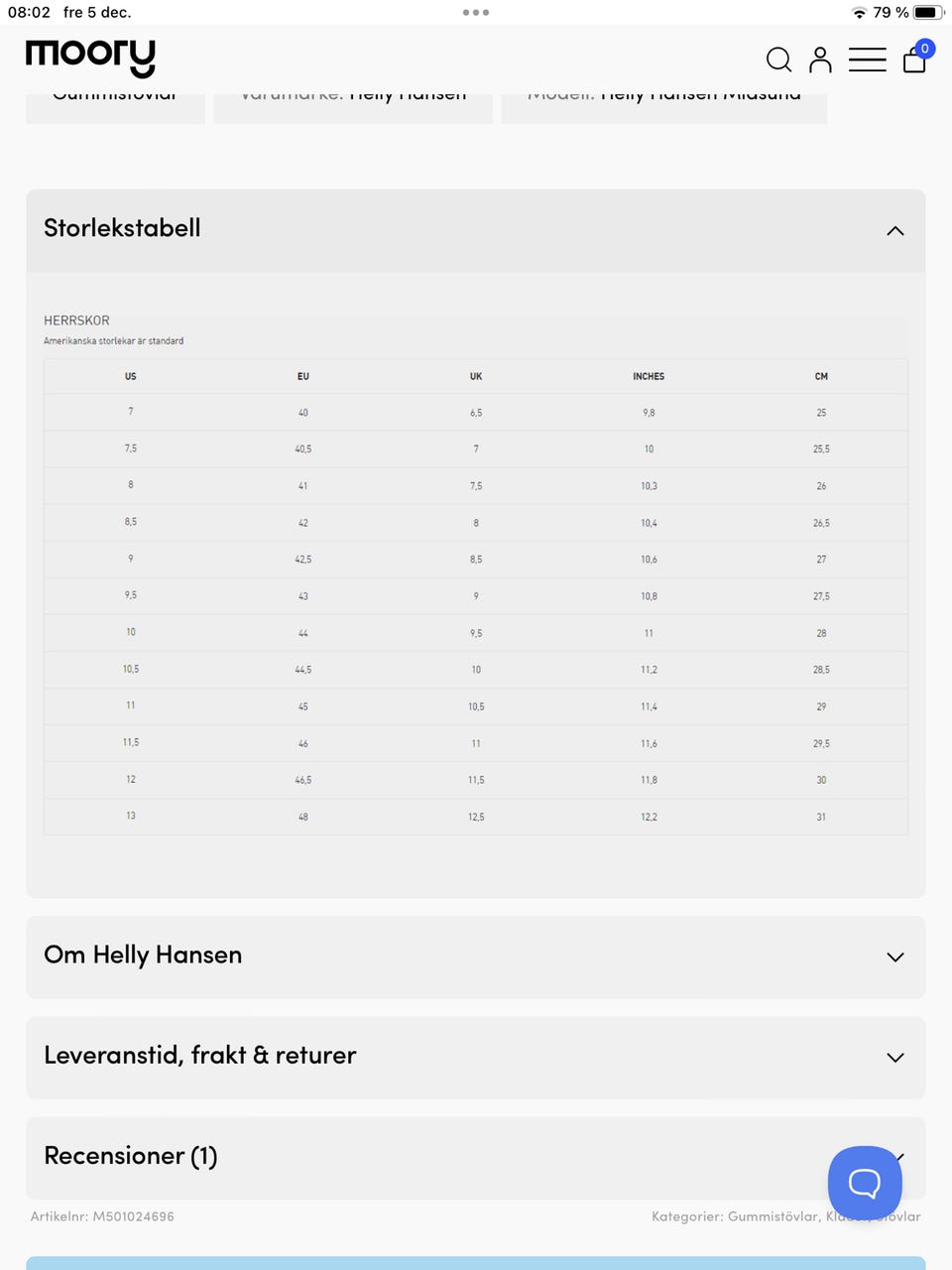Image resolution: width=952 pixels, height=1270 pixels.
Task: Click the US column header in the size table
Action: click(x=130, y=376)
